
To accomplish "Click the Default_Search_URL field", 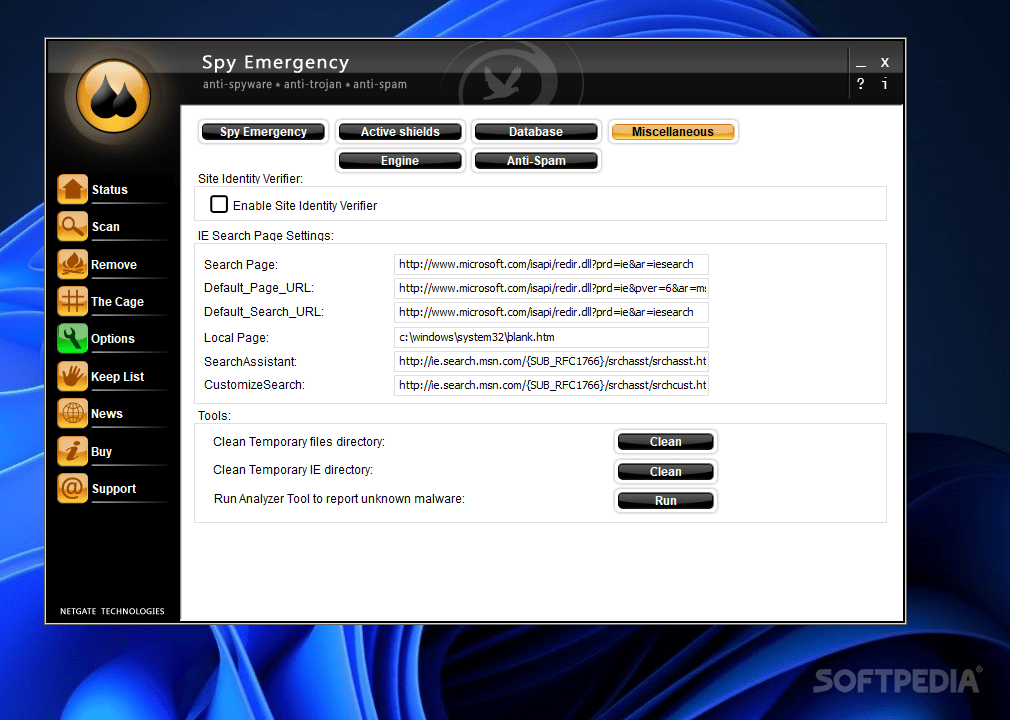I will [x=551, y=312].
